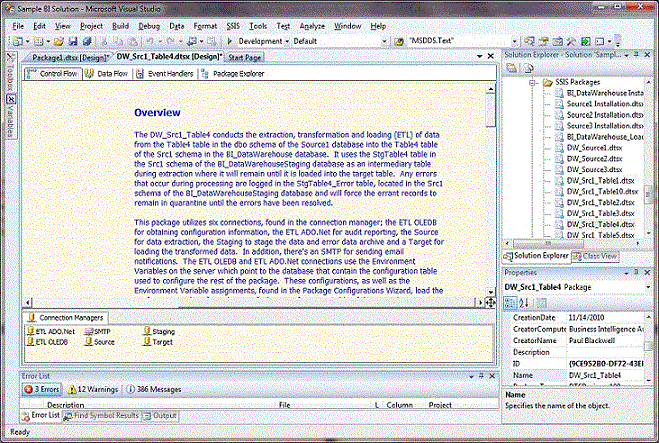This screenshot has height=443, width=659.
Task: Collapse the SSIS Packages folder
Action: point(532,82)
